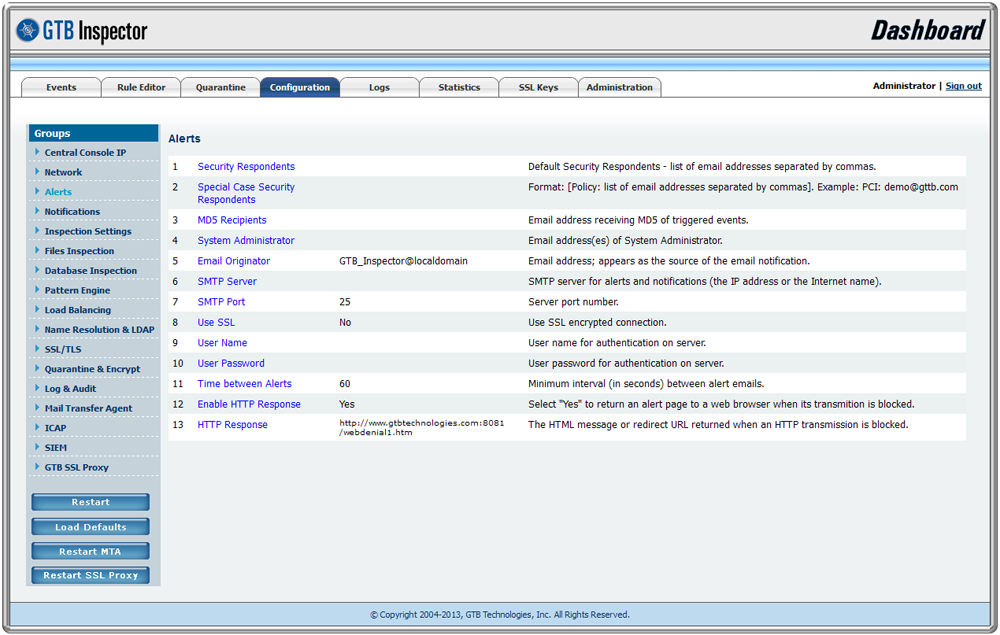Viewport: 1000px width, 635px height.
Task: Open the Enable HTTP Response setting
Action: (x=249, y=404)
